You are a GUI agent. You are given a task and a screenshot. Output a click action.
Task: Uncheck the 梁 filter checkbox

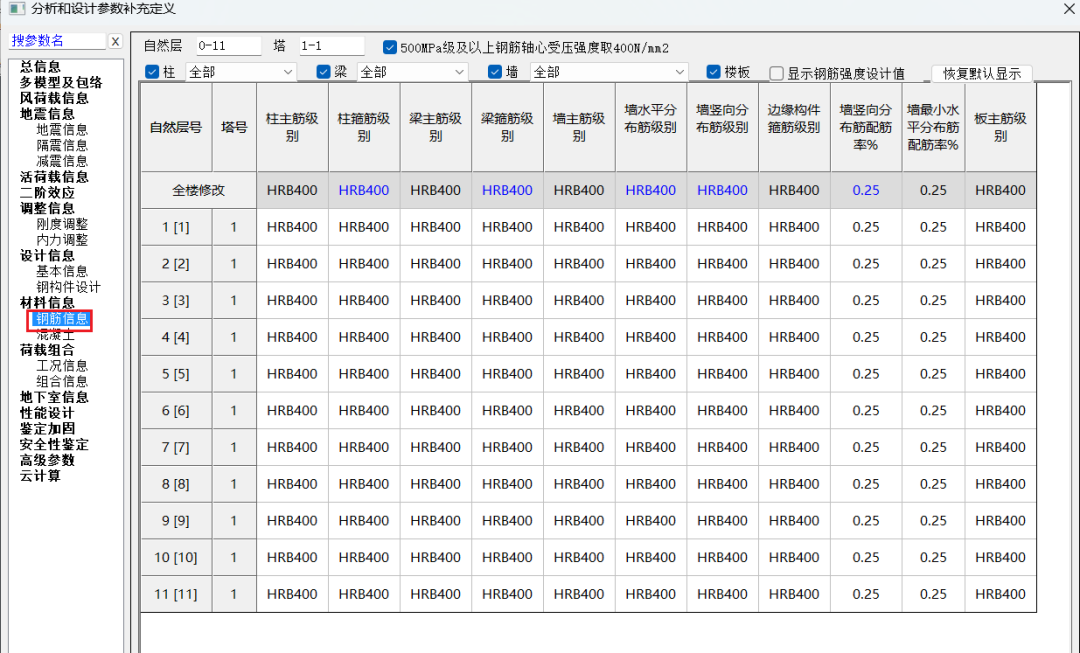tap(322, 72)
